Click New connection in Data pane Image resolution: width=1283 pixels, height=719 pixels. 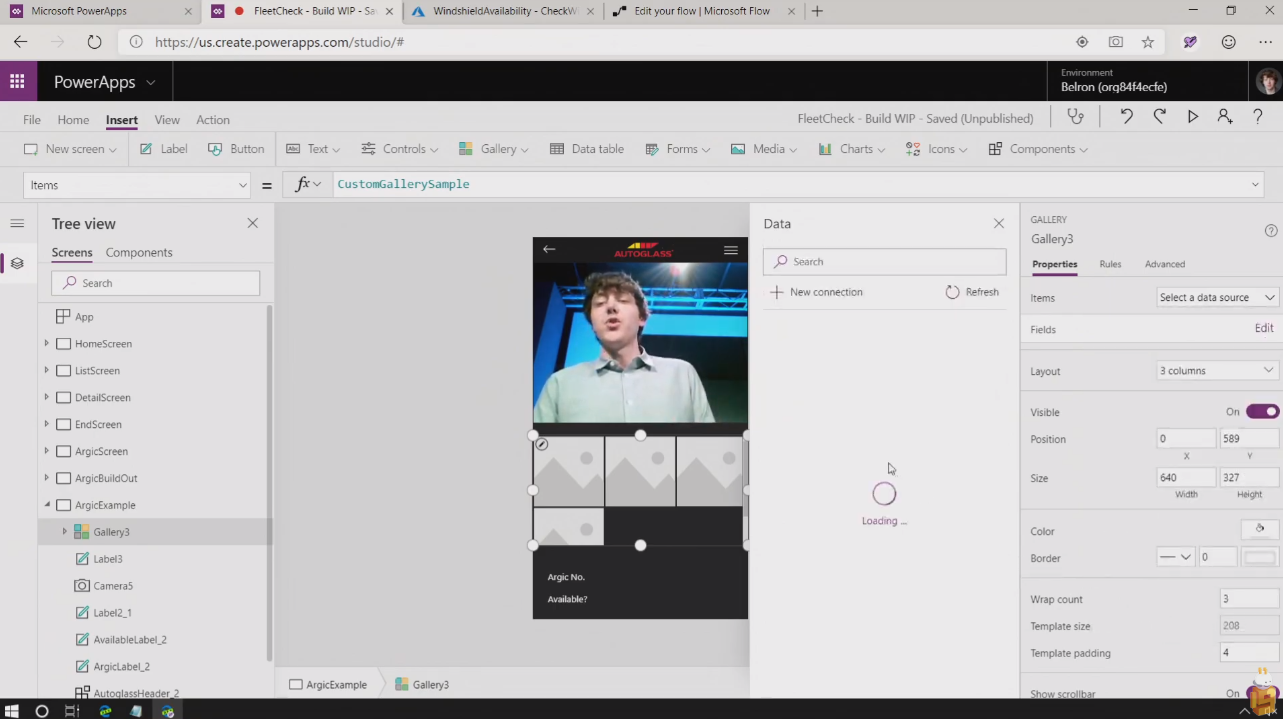coord(816,292)
